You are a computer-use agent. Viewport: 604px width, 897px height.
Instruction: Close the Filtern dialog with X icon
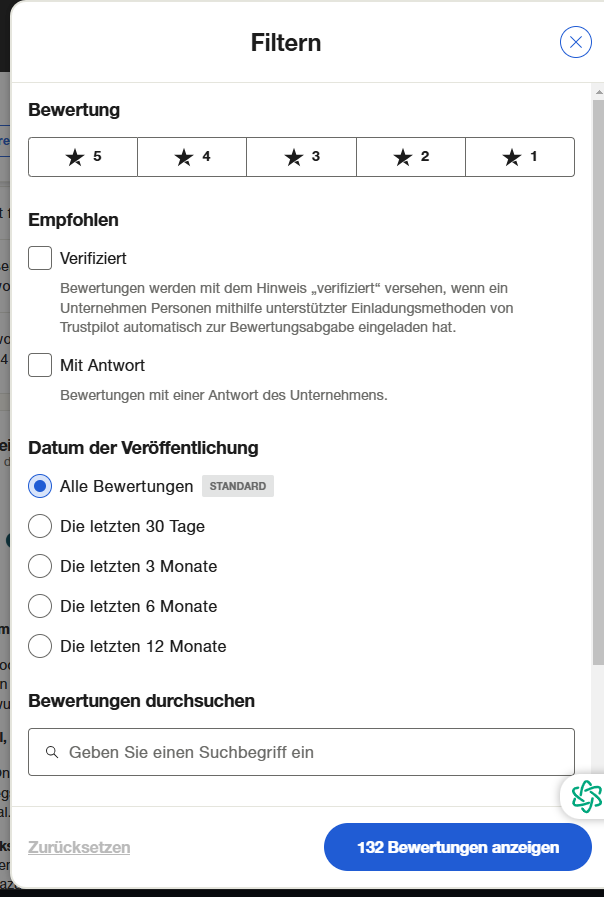click(x=576, y=41)
